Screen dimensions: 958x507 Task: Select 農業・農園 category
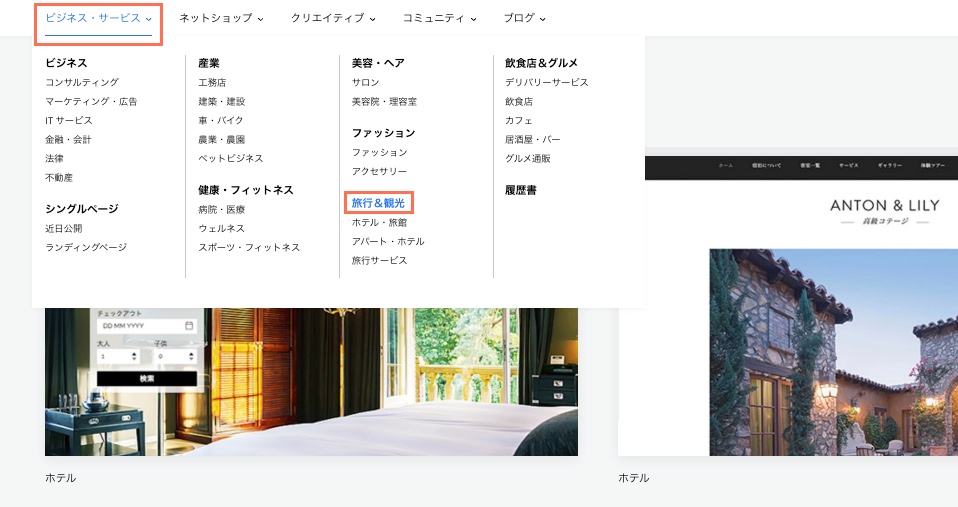221,139
